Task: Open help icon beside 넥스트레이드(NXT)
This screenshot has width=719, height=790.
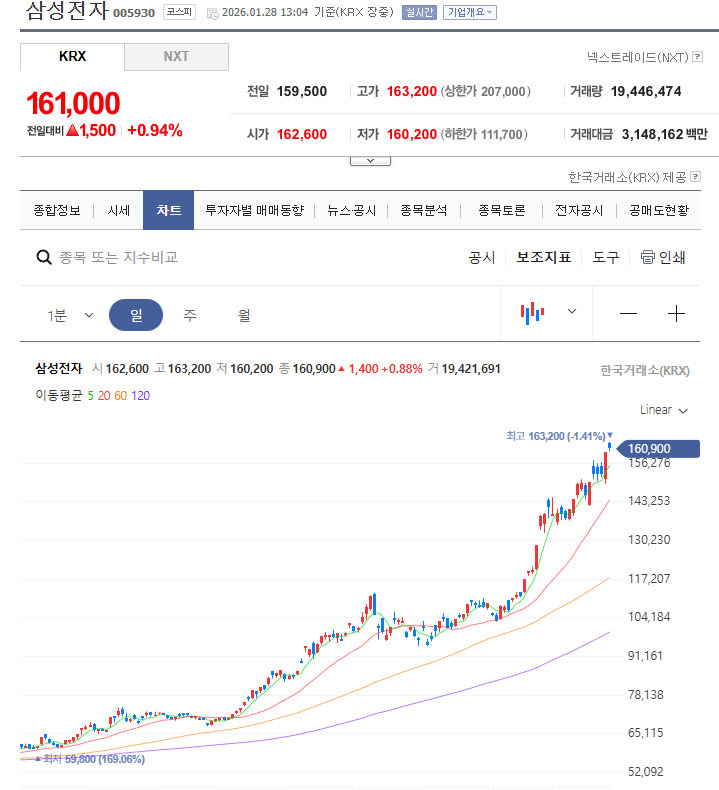Action: 697,56
